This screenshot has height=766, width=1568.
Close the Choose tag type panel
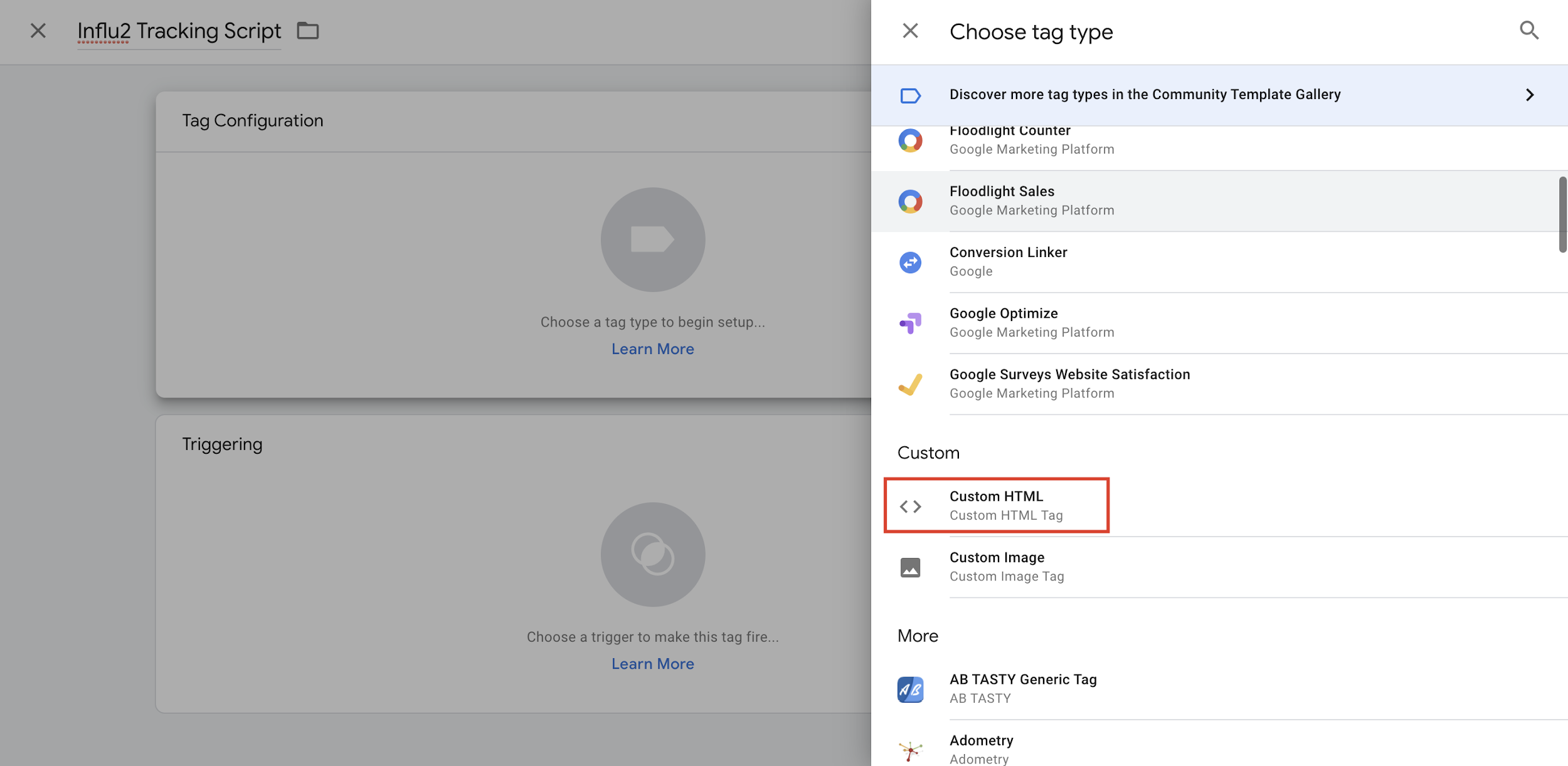click(x=910, y=31)
